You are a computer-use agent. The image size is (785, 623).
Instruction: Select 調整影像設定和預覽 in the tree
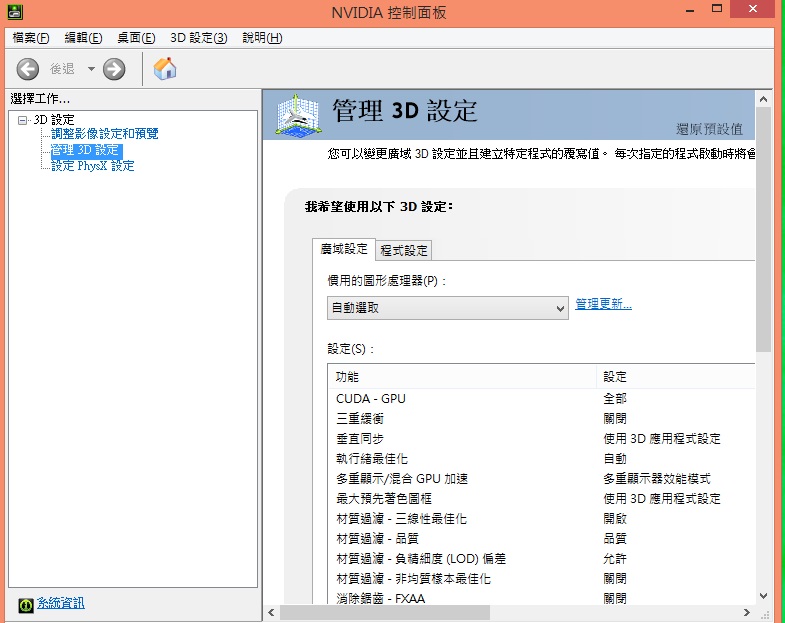point(104,134)
